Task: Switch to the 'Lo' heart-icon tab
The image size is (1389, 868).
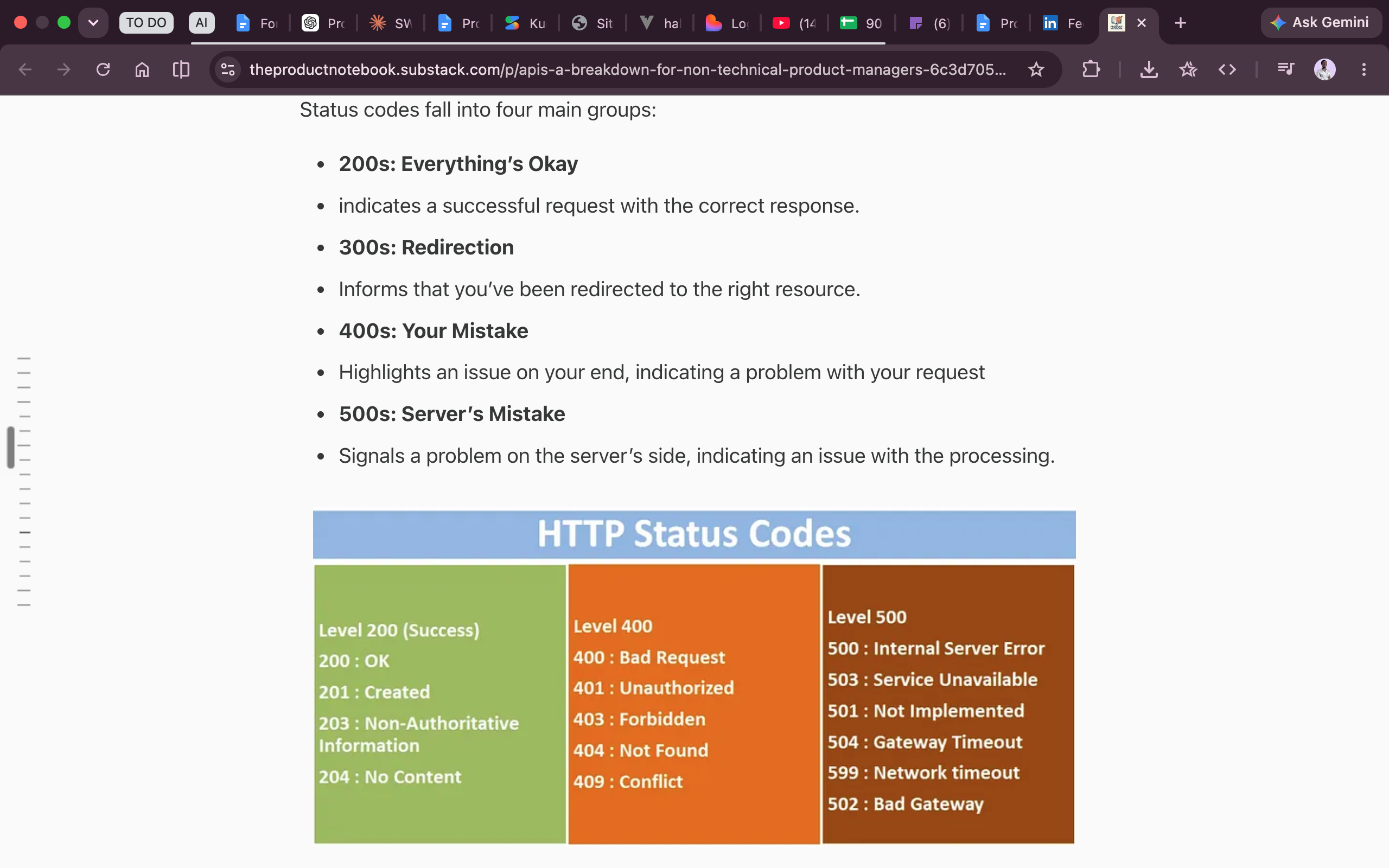Action: (727, 23)
